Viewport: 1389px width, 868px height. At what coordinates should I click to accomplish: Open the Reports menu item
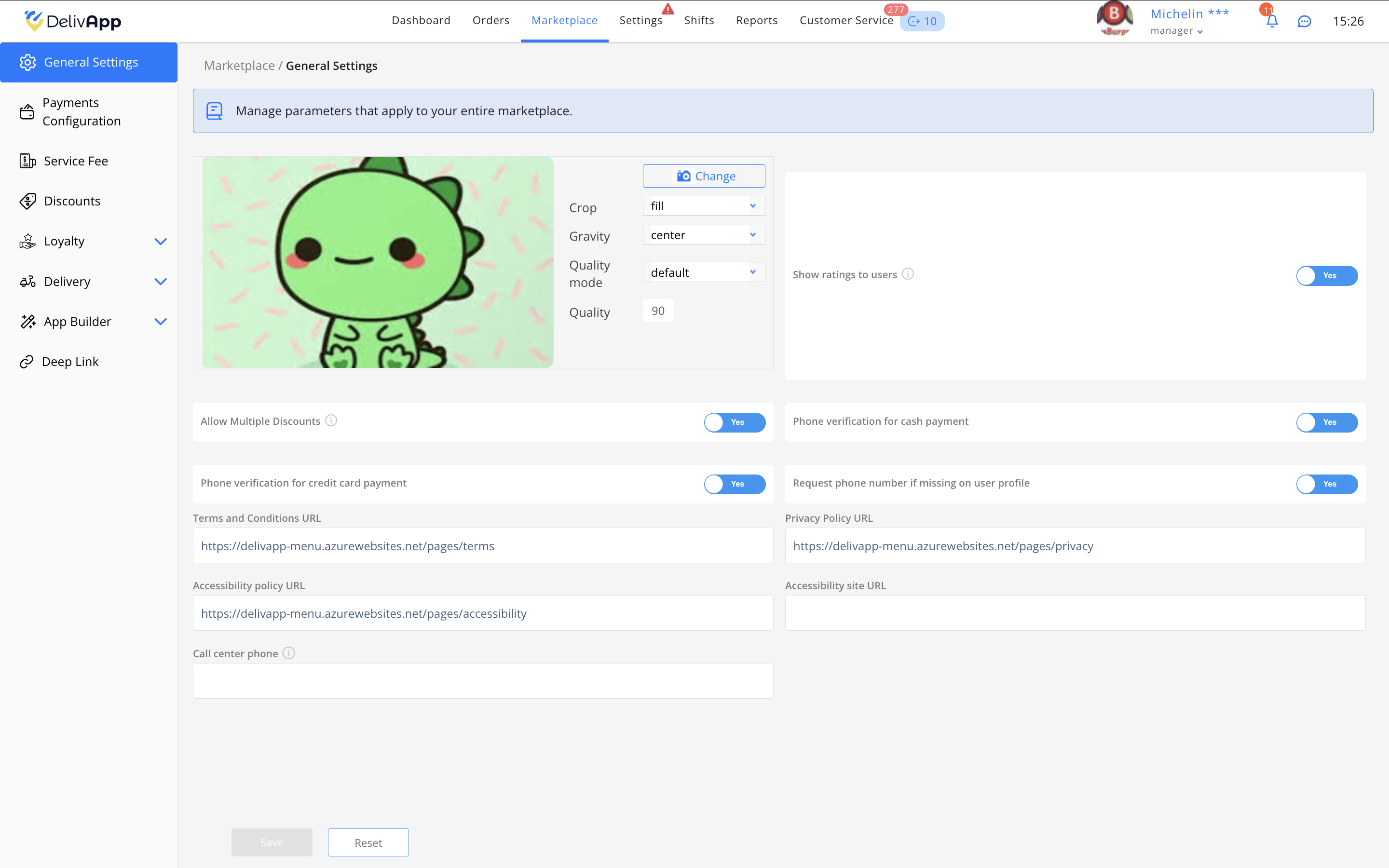pos(757,21)
